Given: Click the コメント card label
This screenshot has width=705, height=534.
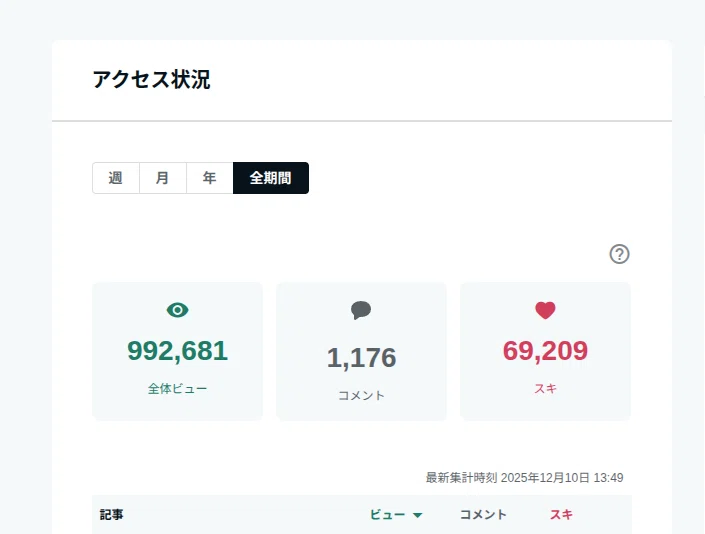Looking at the screenshot, I should pyautogui.click(x=361, y=396).
